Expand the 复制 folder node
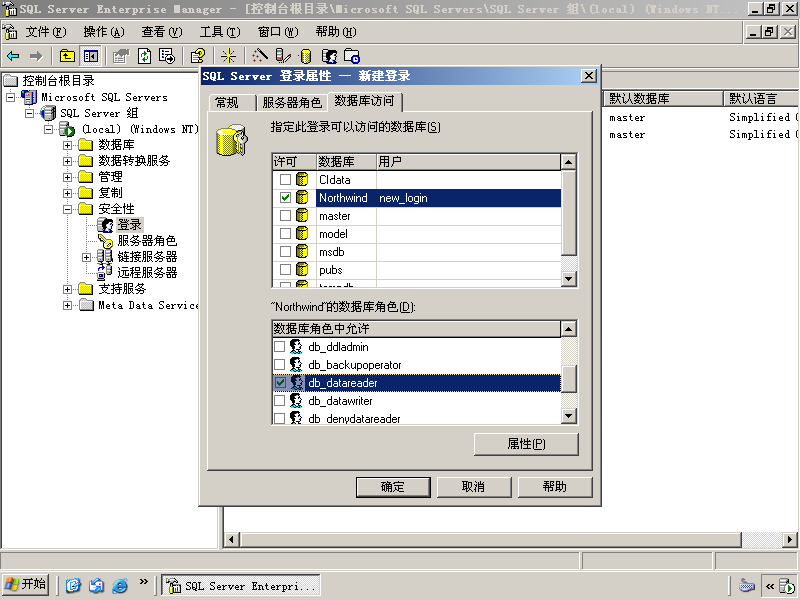 67,193
